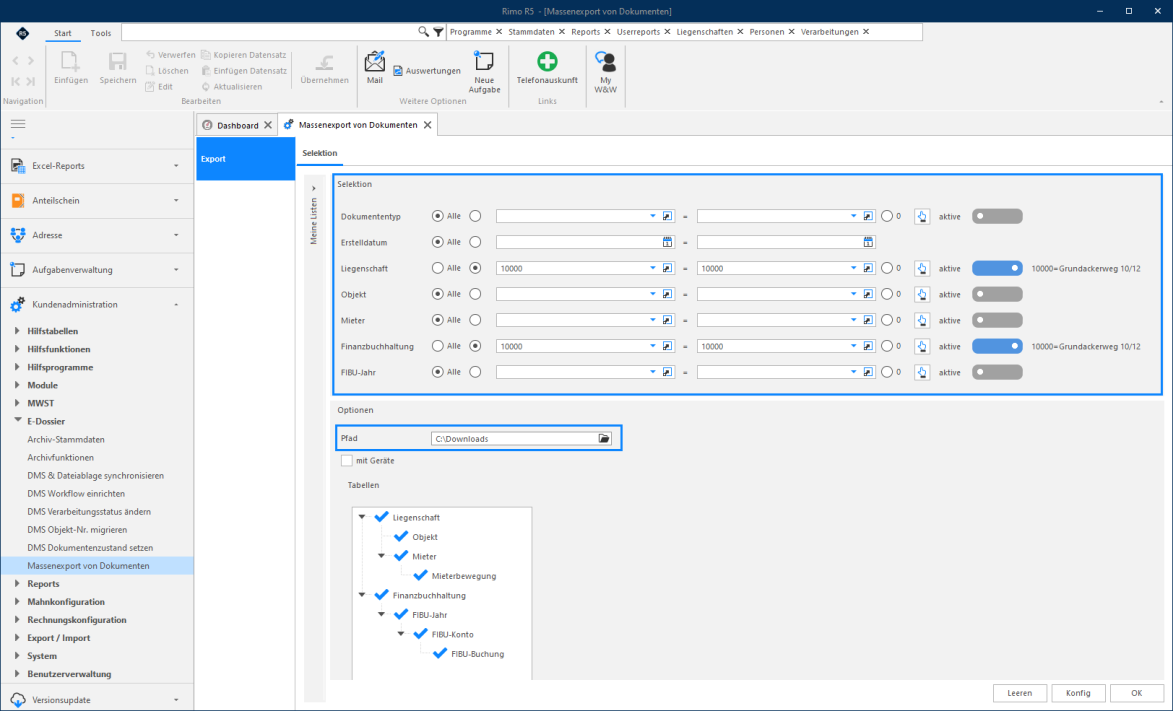This screenshot has width=1173, height=711.
Task: Close the Massenexport von Dokumenten tab
Action: coord(427,125)
